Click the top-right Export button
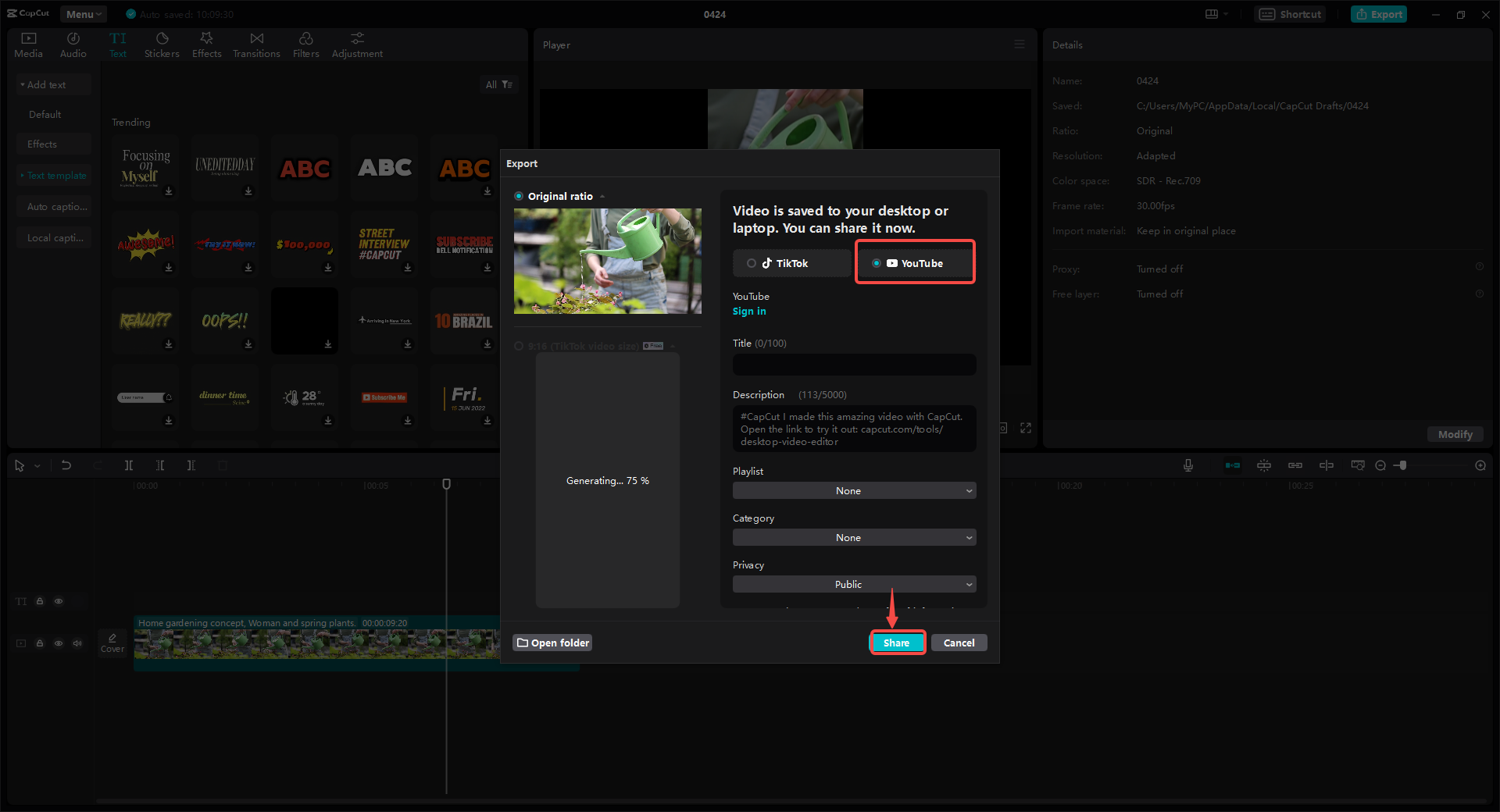 [x=1379, y=14]
